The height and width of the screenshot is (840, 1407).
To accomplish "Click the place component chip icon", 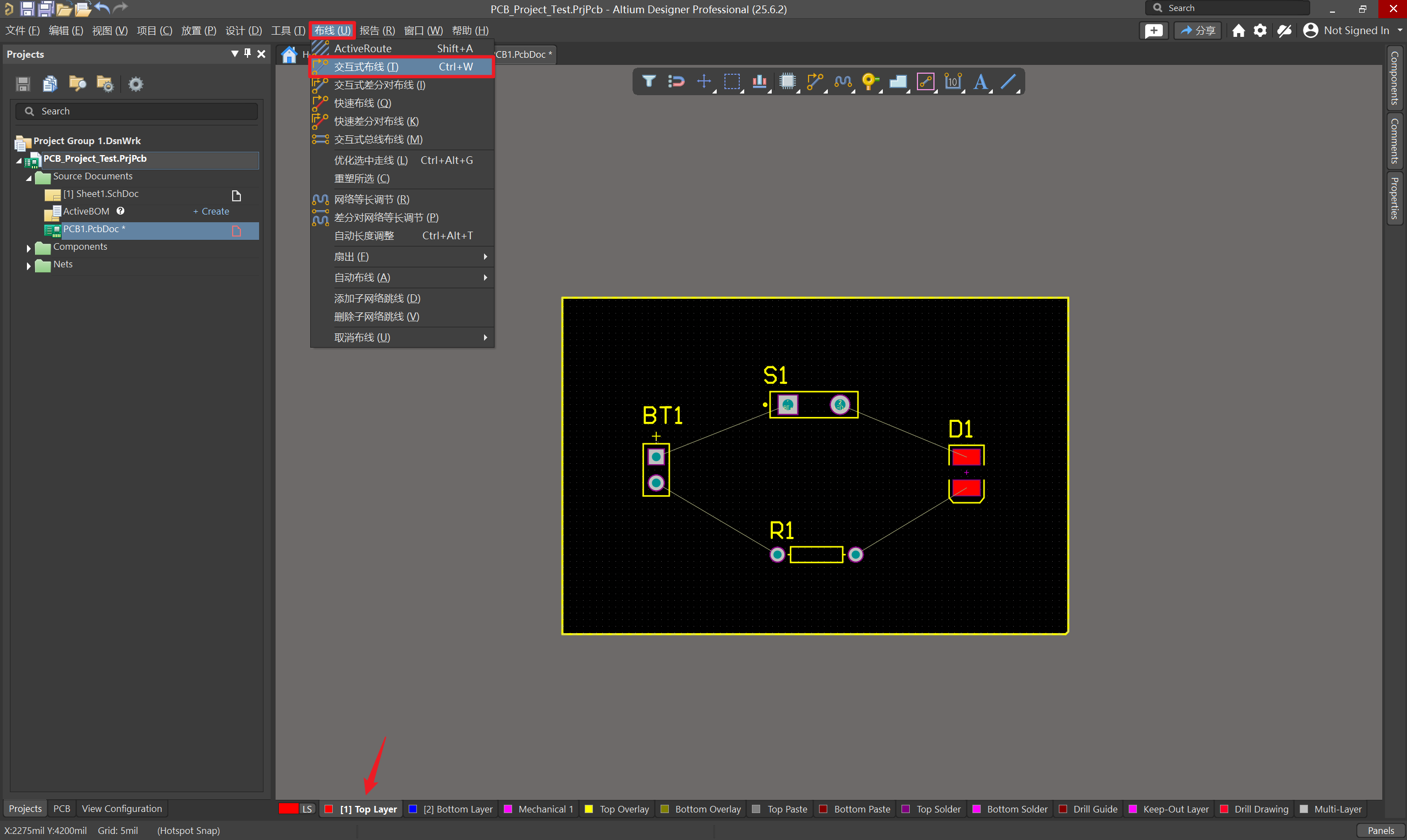I will point(787,81).
